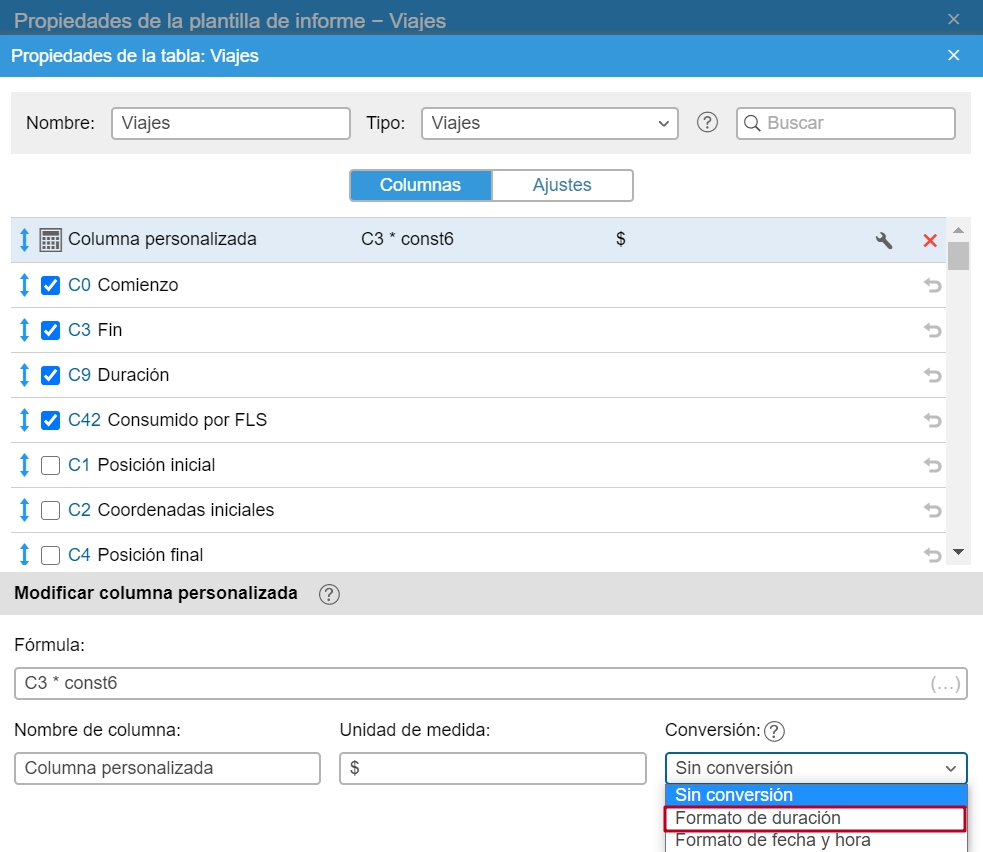Viewport: 983px width, 852px height.
Task: Uncheck the C0 Comienzo checkbox
Action: point(50,285)
